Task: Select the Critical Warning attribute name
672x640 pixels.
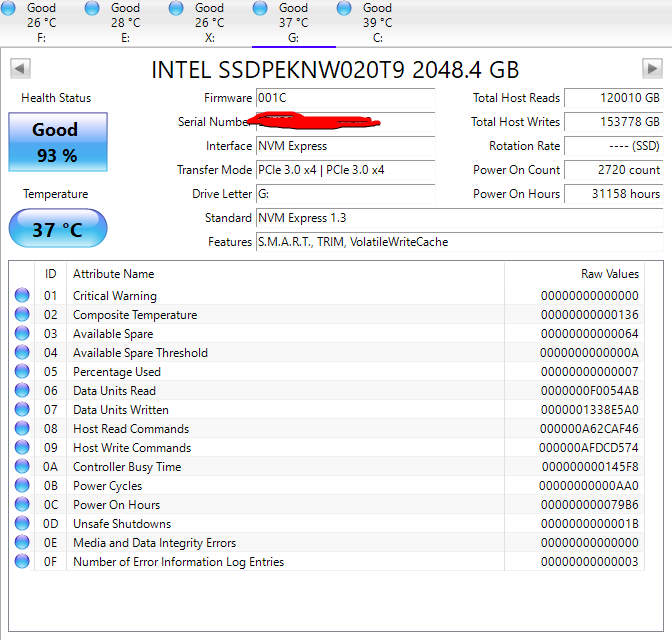Action: tap(115, 296)
